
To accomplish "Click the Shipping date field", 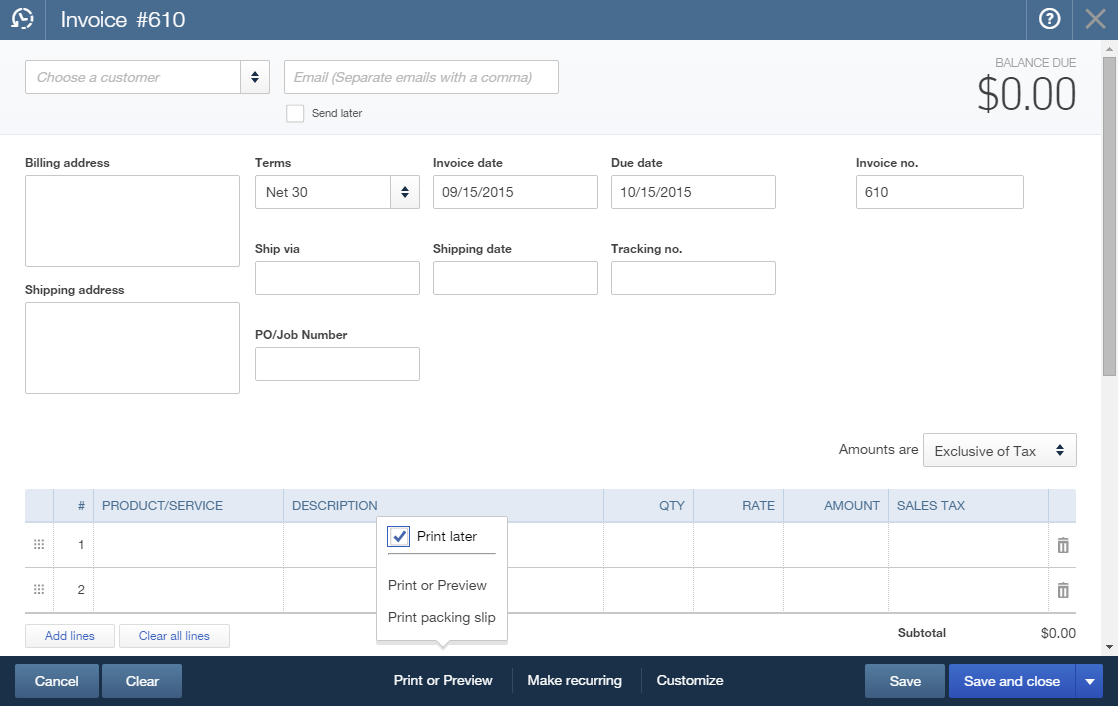I will (x=515, y=278).
